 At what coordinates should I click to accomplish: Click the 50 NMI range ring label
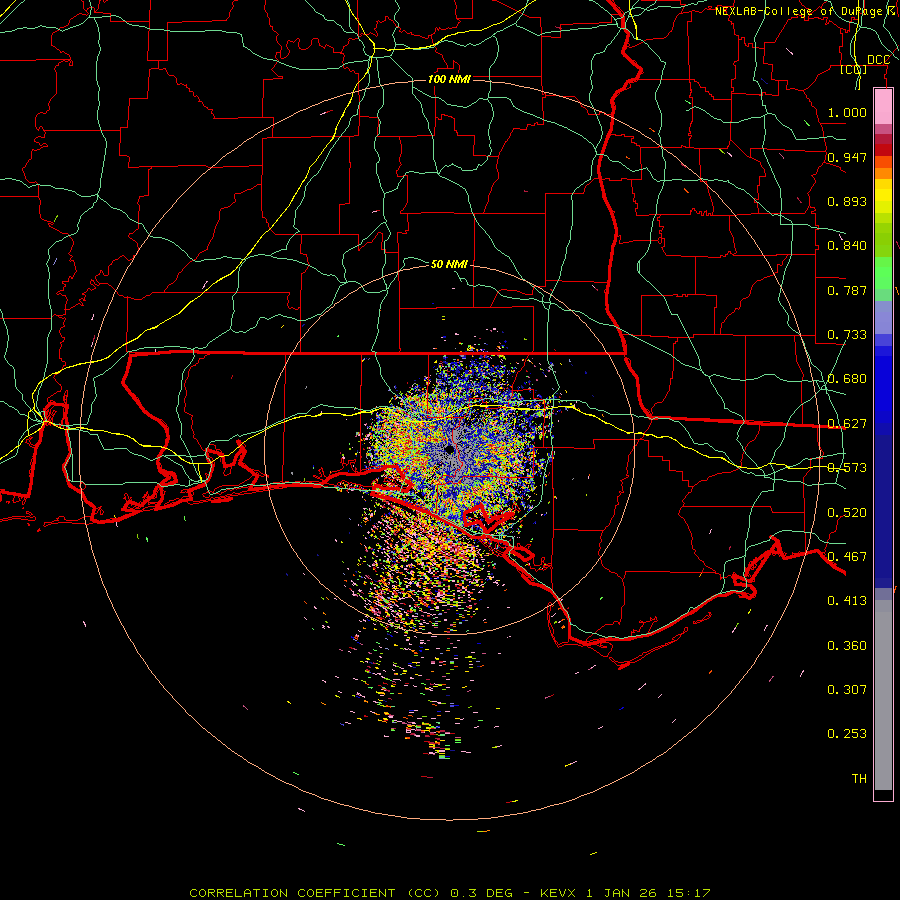pos(449,264)
